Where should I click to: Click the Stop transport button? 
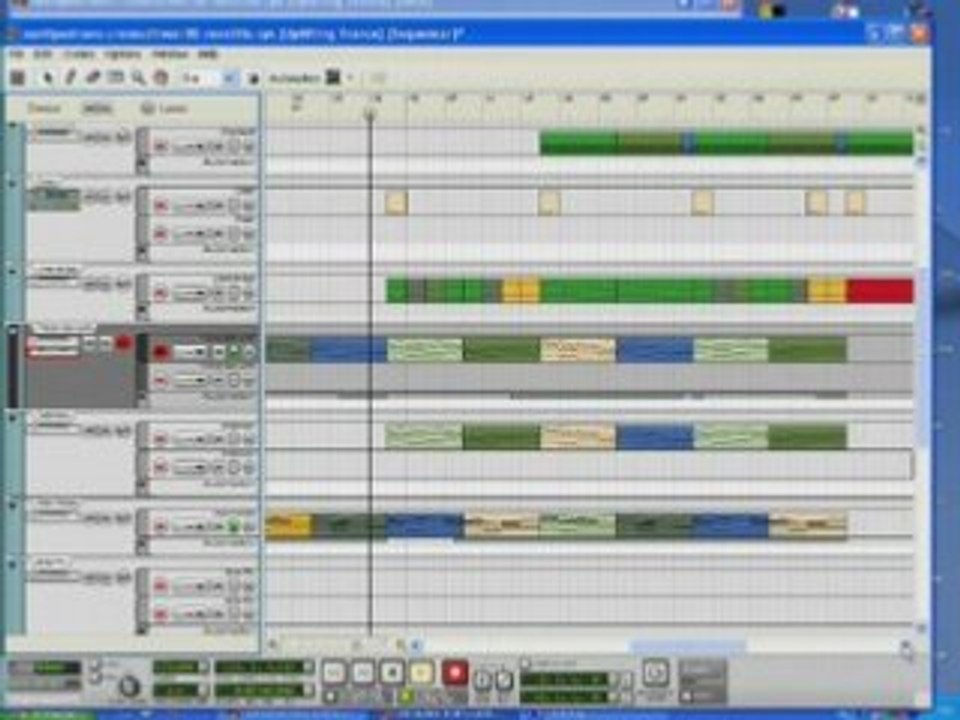[392, 673]
